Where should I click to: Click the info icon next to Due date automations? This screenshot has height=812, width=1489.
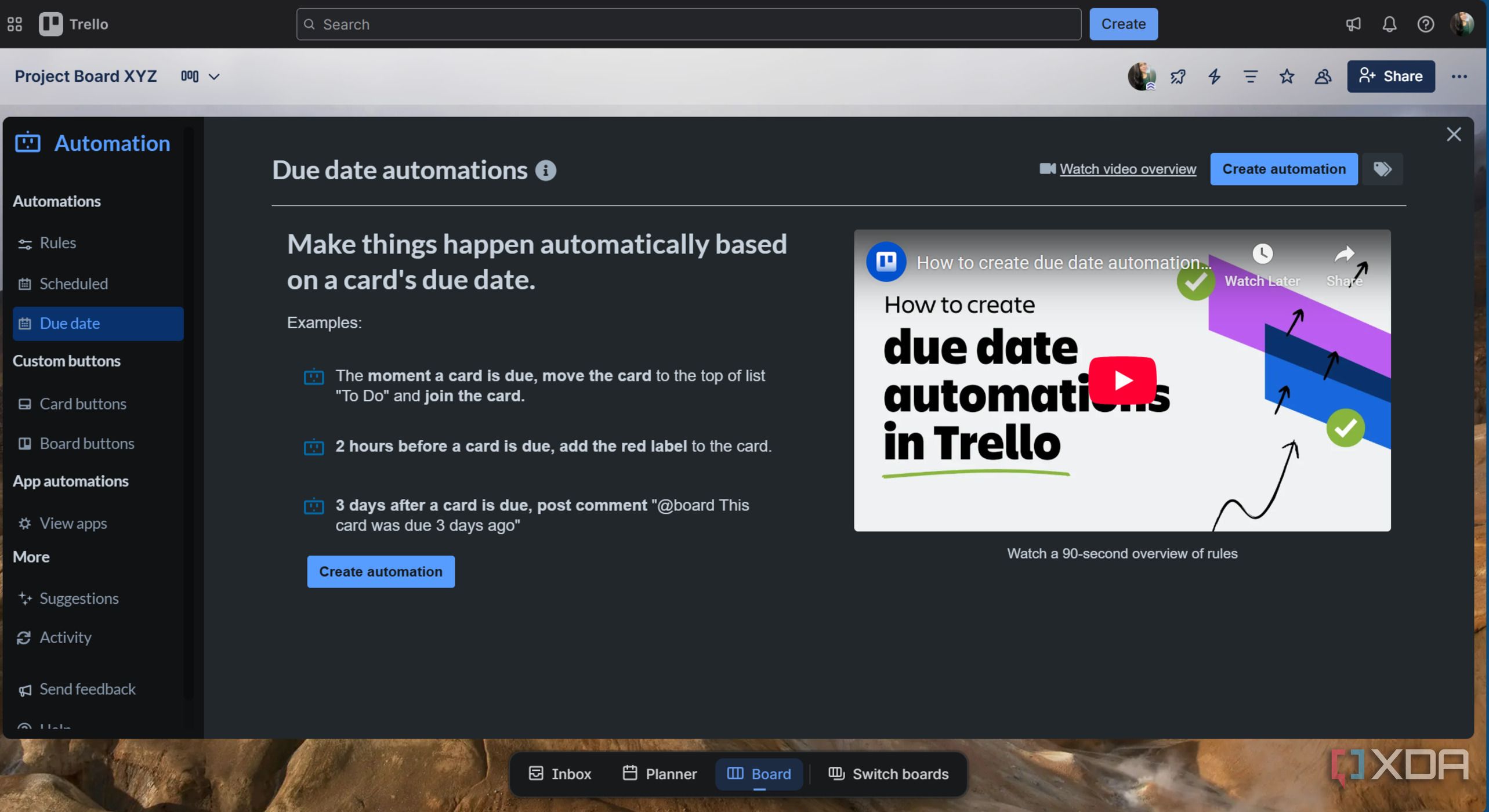coord(545,171)
